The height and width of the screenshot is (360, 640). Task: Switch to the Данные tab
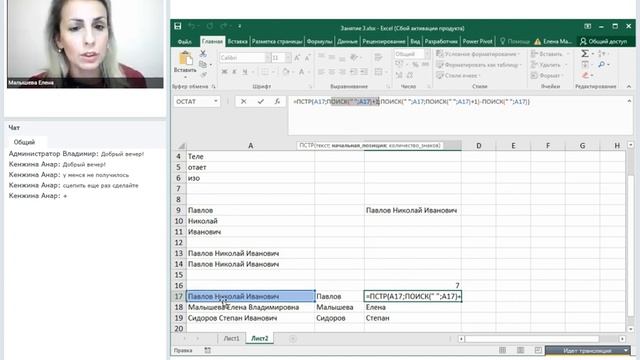(347, 42)
